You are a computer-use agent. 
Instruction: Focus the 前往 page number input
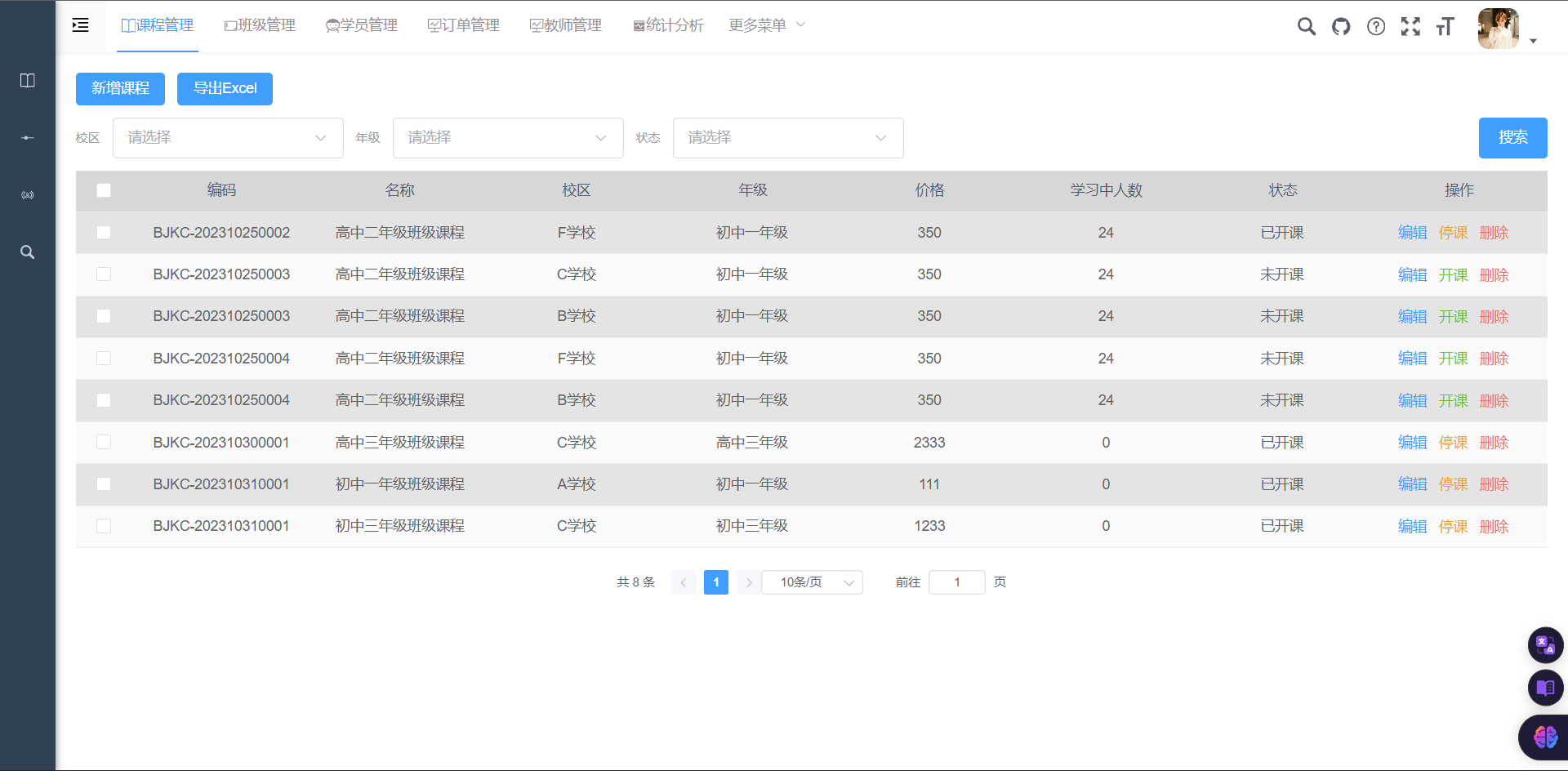[x=957, y=582]
